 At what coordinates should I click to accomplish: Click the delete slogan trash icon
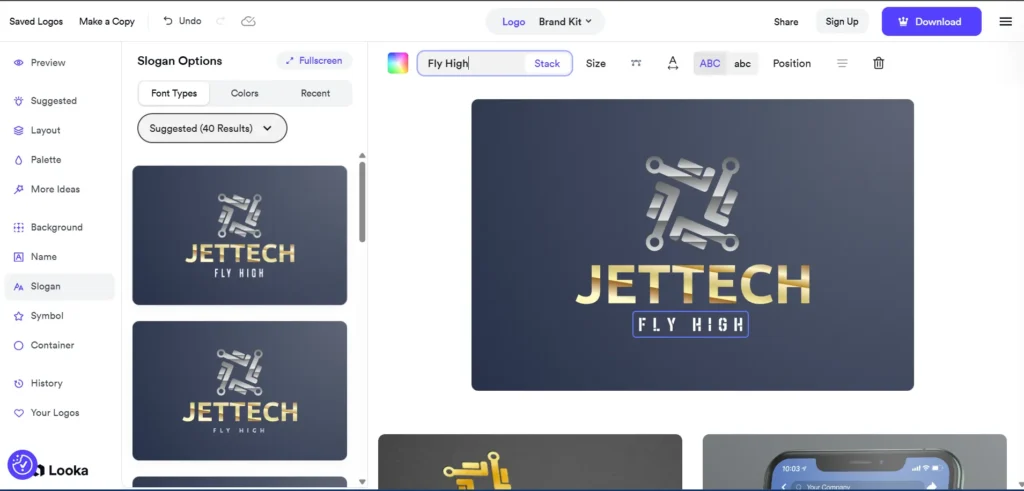coord(878,63)
